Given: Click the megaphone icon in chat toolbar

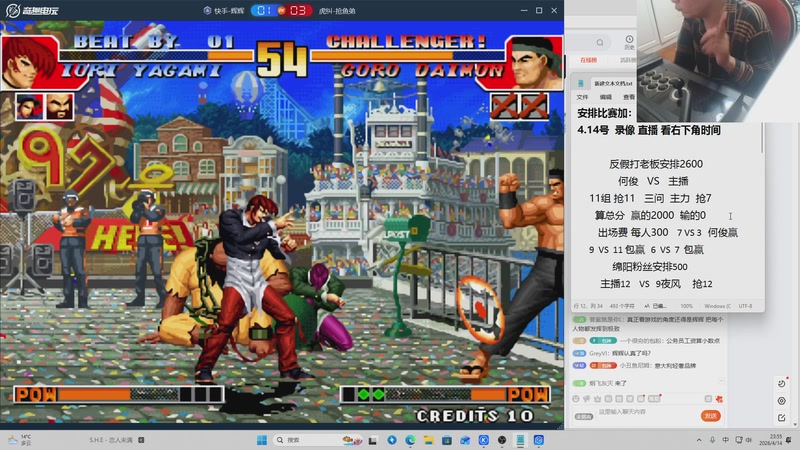Looking at the screenshot, I should pyautogui.click(x=587, y=399).
